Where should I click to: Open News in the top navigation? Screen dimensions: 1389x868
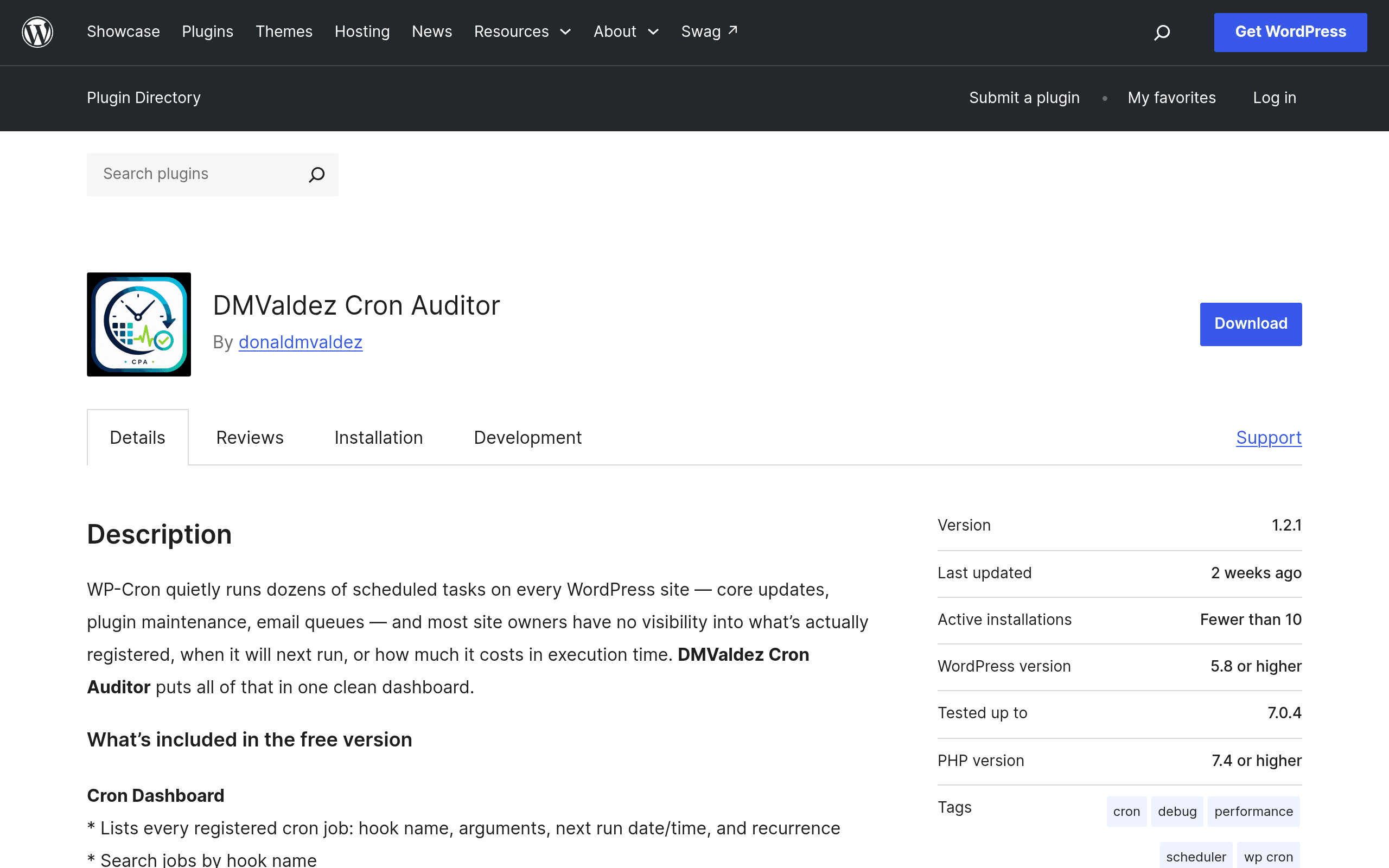[x=432, y=31]
